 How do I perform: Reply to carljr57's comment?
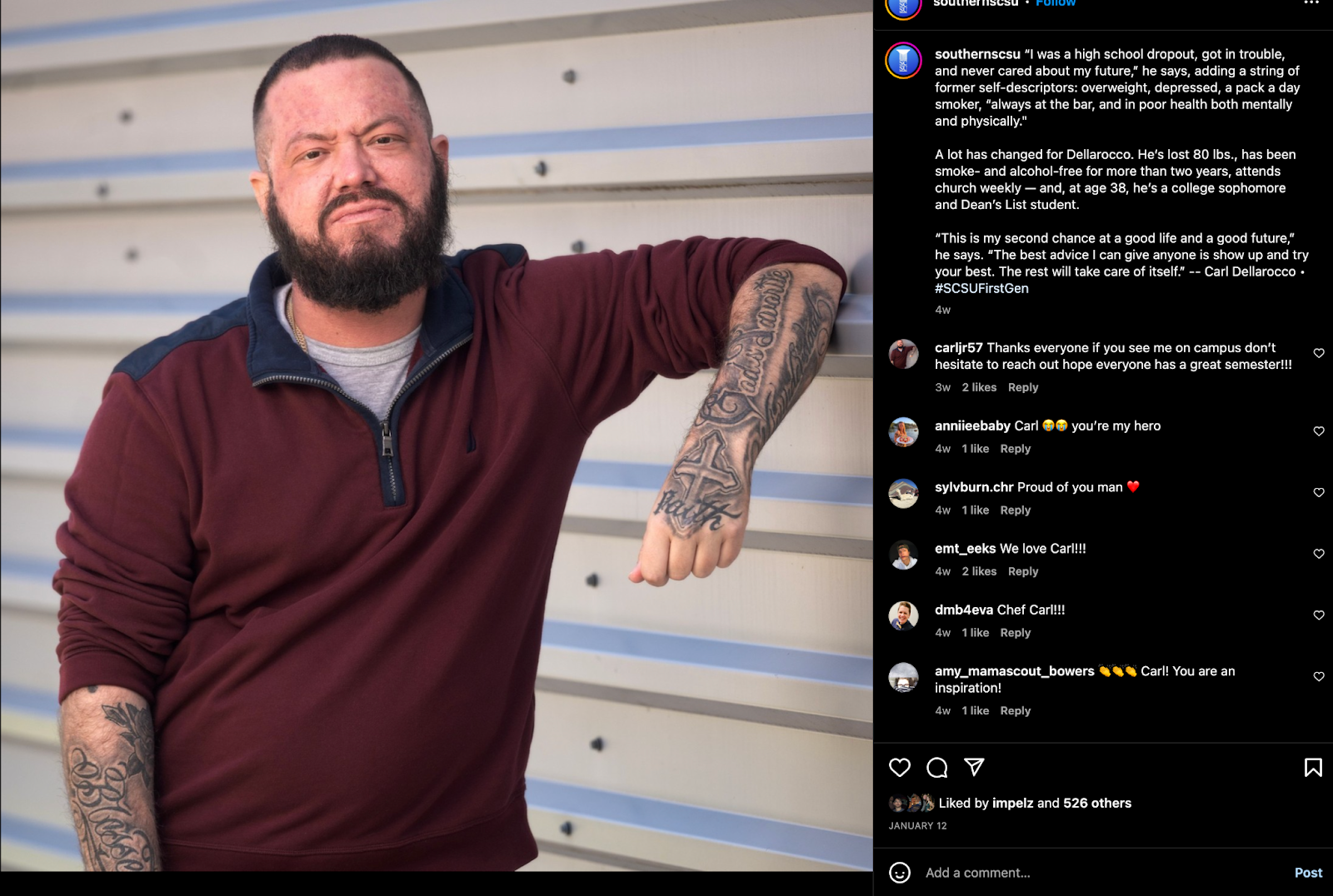point(1023,387)
